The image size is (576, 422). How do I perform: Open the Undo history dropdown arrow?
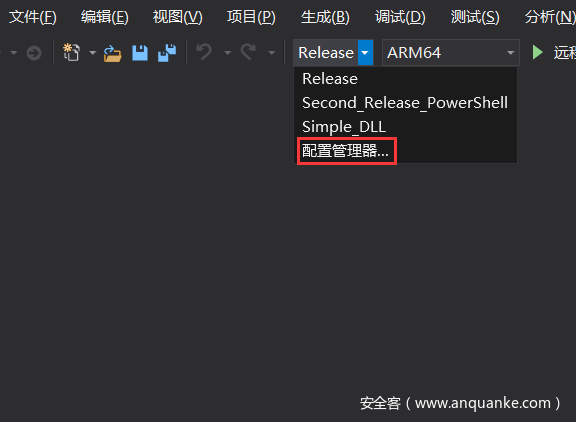pos(227,53)
